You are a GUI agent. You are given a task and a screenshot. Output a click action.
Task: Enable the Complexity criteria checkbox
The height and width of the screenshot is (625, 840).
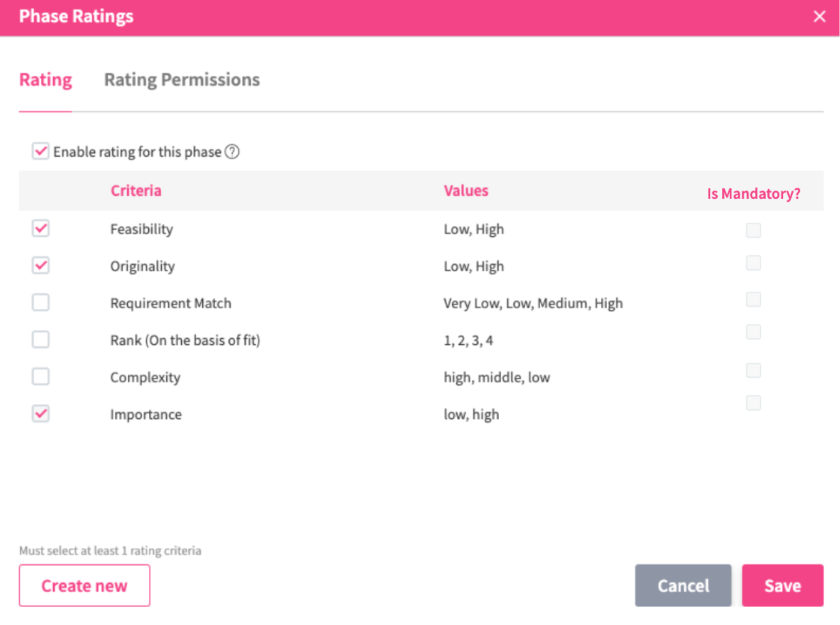coord(41,377)
